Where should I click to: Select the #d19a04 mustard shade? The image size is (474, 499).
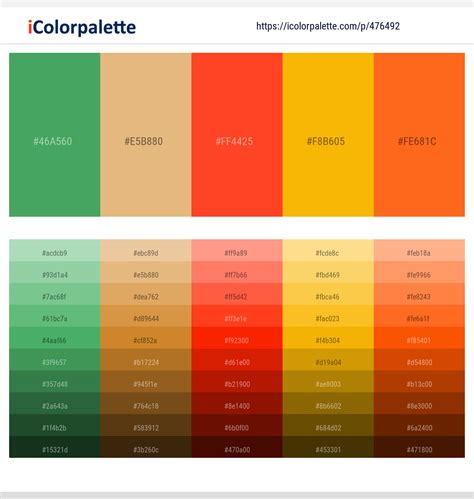pyautogui.click(x=328, y=360)
